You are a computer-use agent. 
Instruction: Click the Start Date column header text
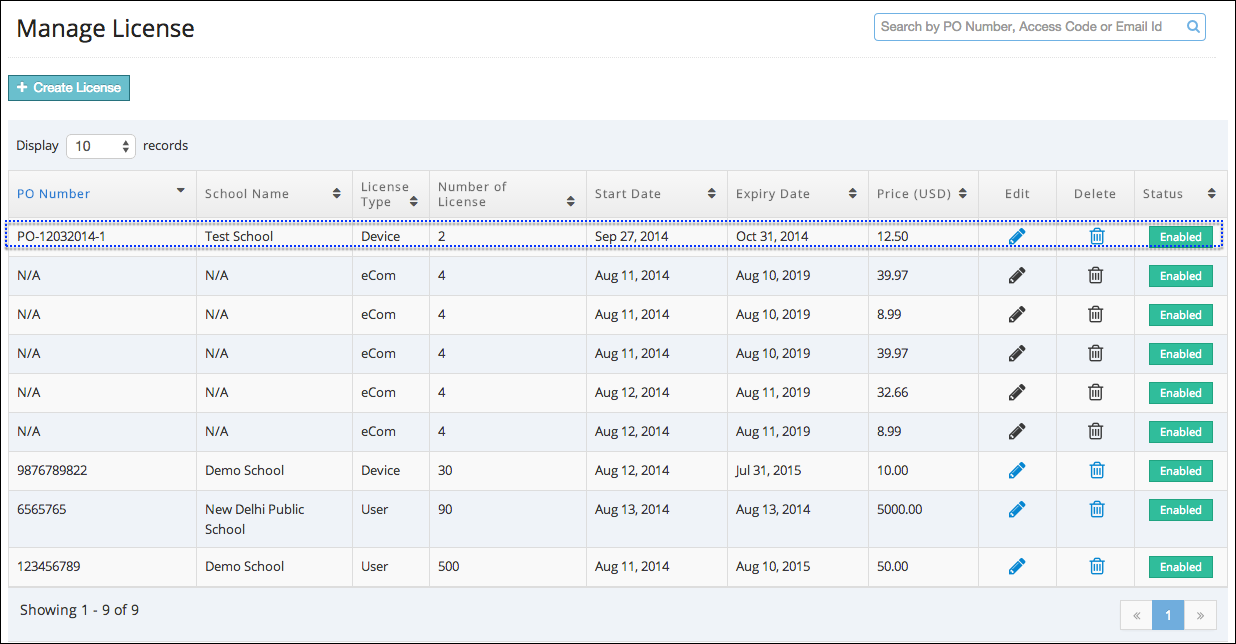[628, 194]
